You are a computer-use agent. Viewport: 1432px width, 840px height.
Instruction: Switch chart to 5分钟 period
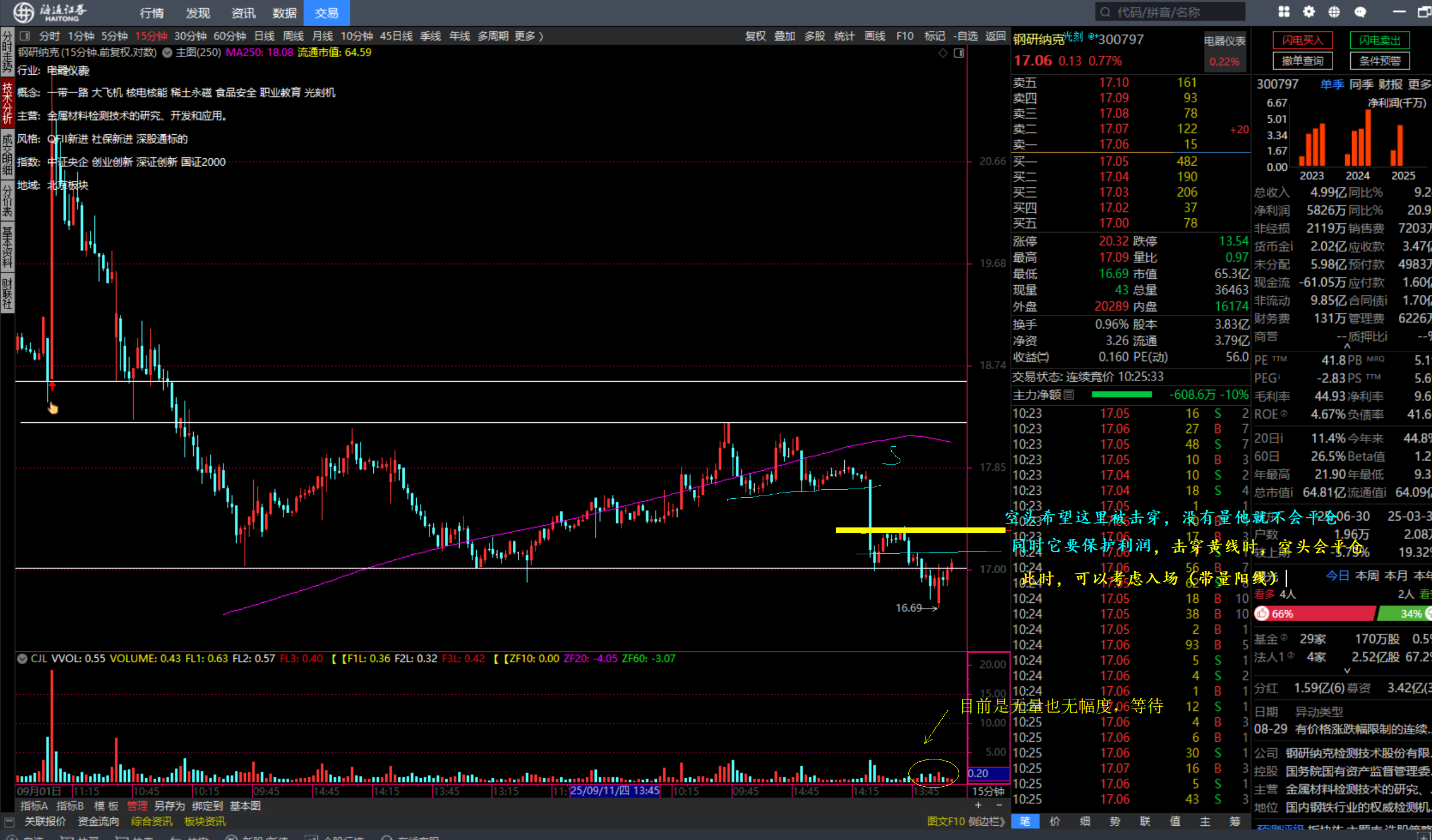[x=114, y=36]
